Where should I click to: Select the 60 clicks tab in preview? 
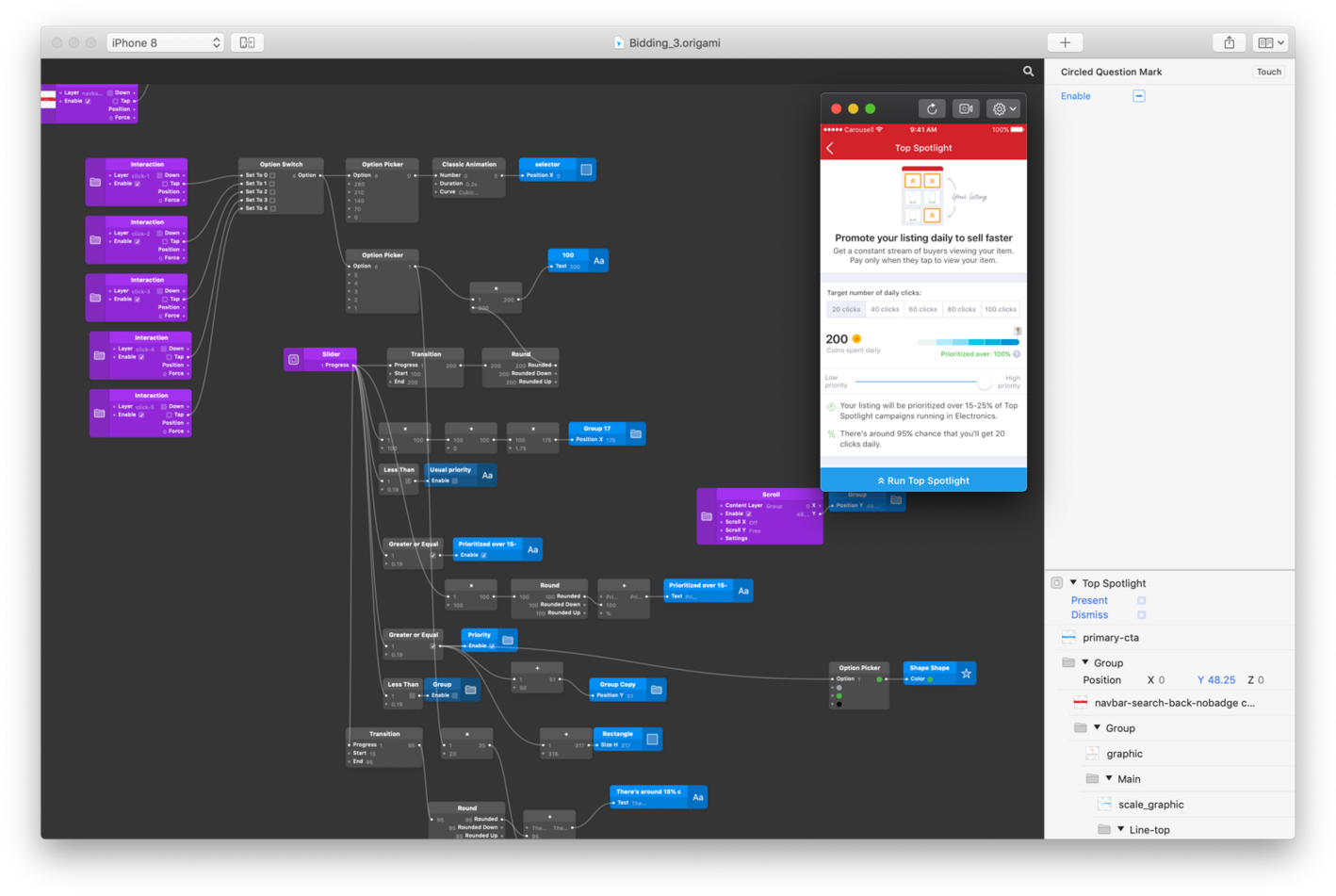923,309
